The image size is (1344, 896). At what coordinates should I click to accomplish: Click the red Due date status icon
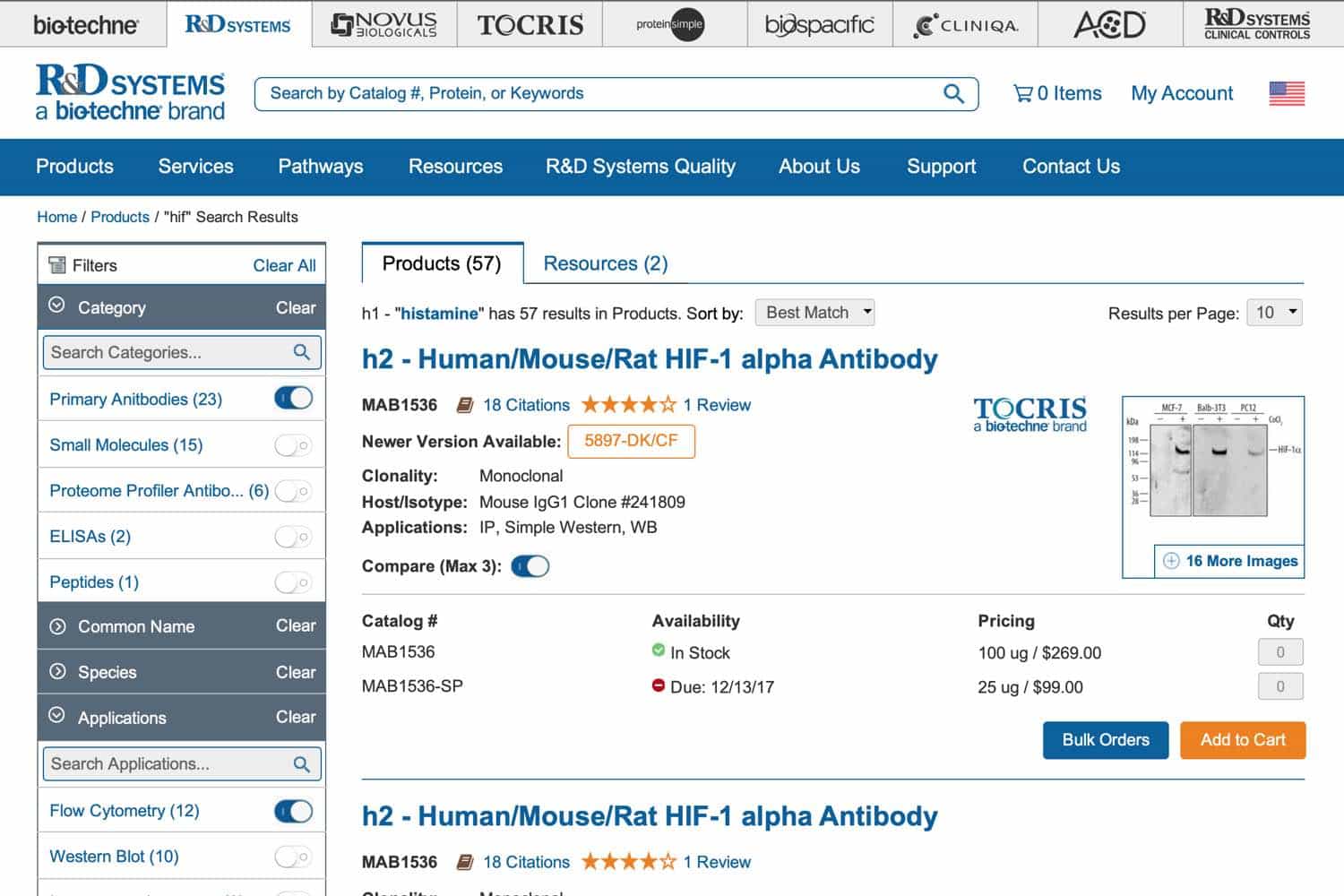click(x=659, y=685)
